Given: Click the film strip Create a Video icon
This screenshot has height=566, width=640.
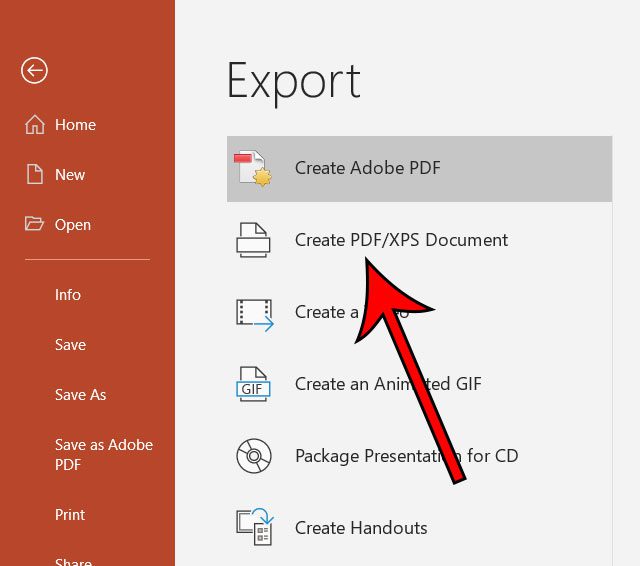Looking at the screenshot, I should click(x=254, y=315).
